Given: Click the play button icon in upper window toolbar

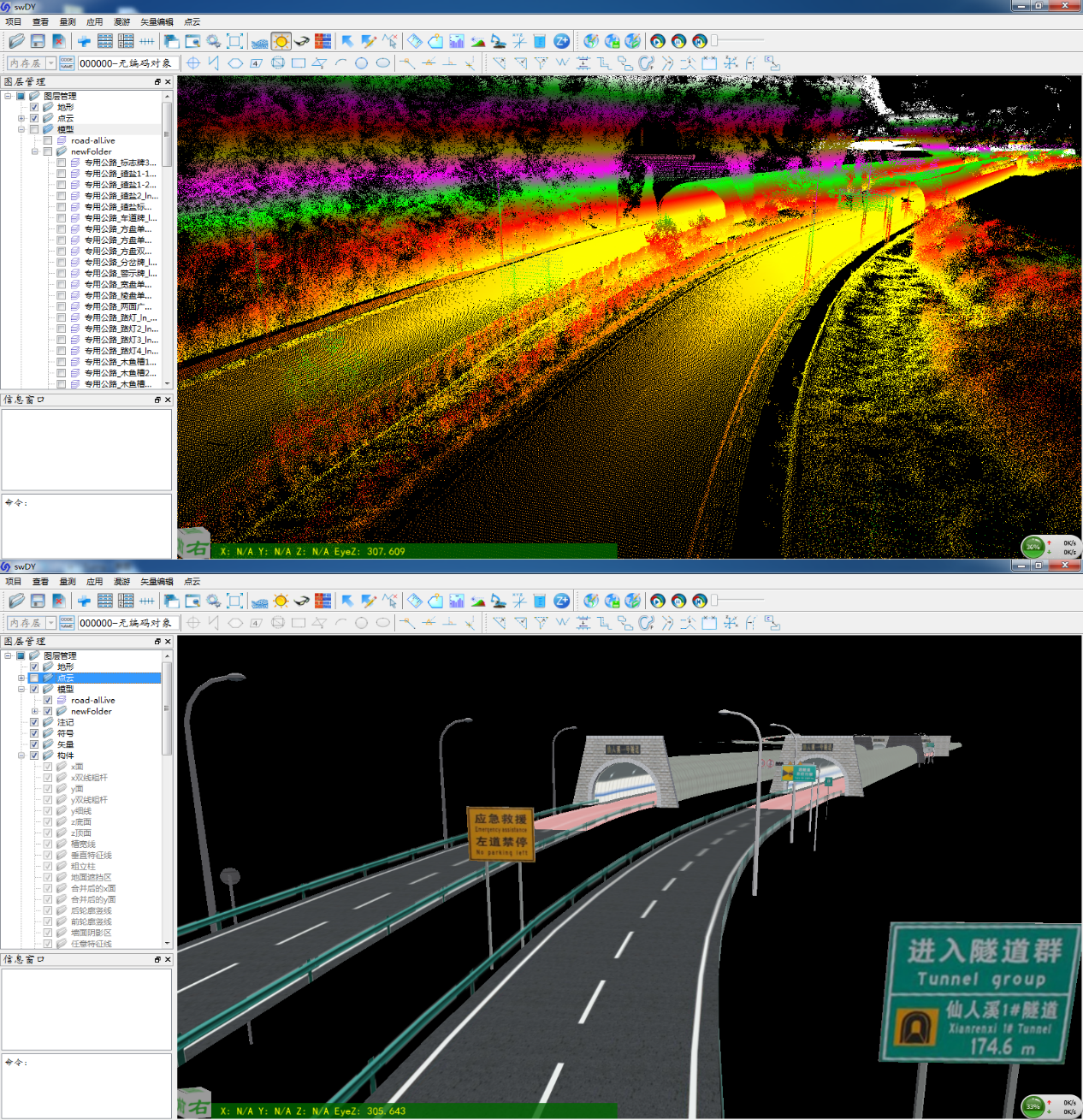Looking at the screenshot, I should pyautogui.click(x=657, y=41).
